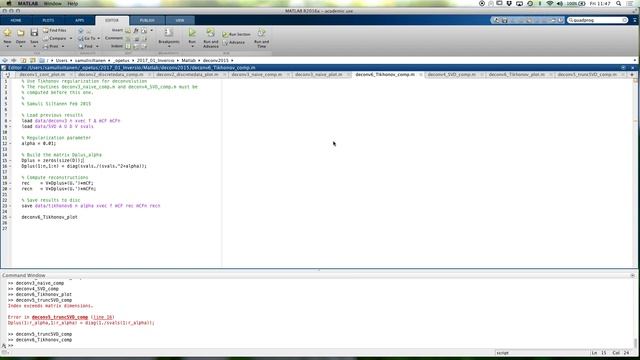The width and height of the screenshot is (640, 360).
Task: Click the Insert function fx icon
Action: [x=136, y=31]
